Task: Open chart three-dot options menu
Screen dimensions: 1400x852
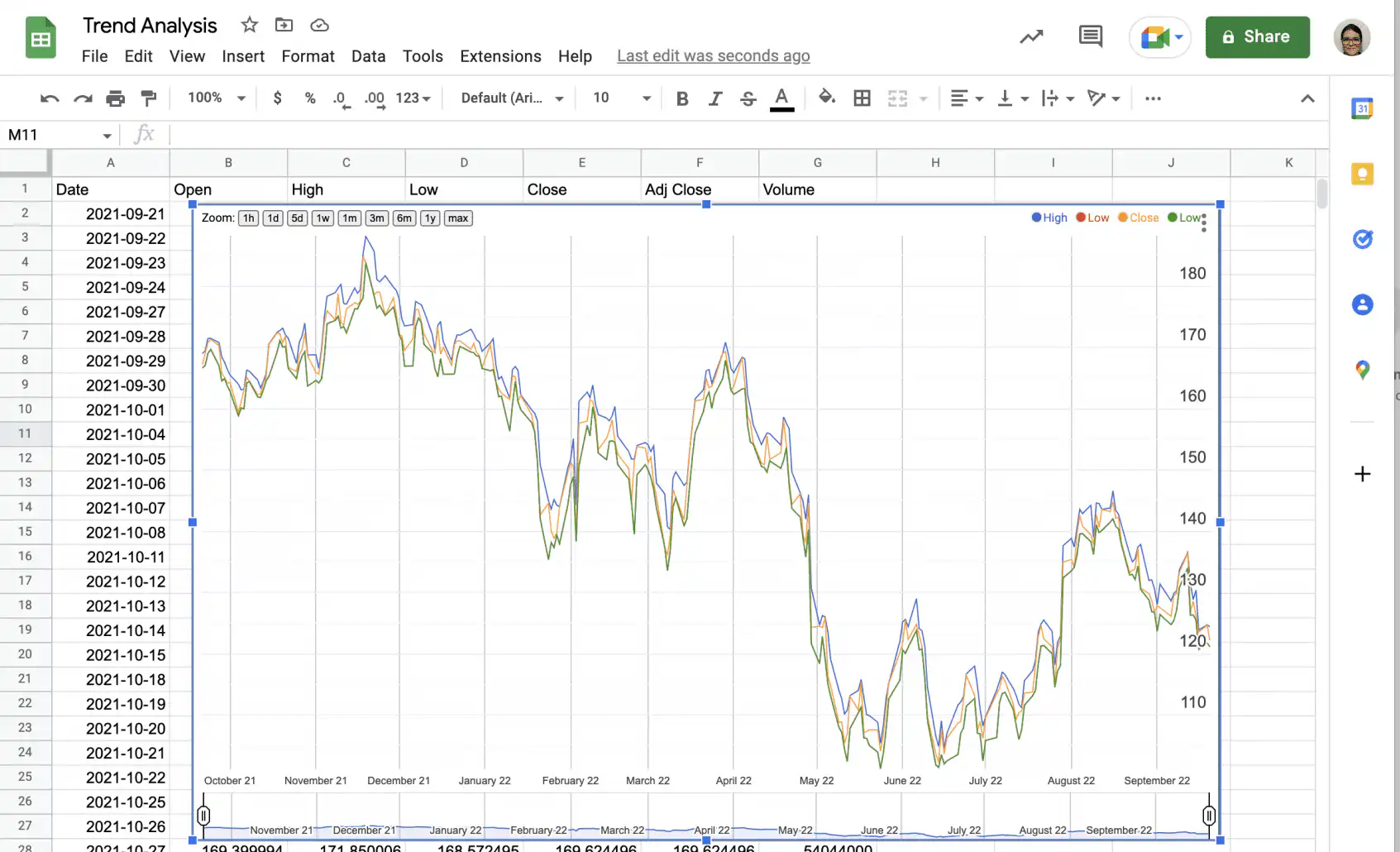Action: 1204,223
